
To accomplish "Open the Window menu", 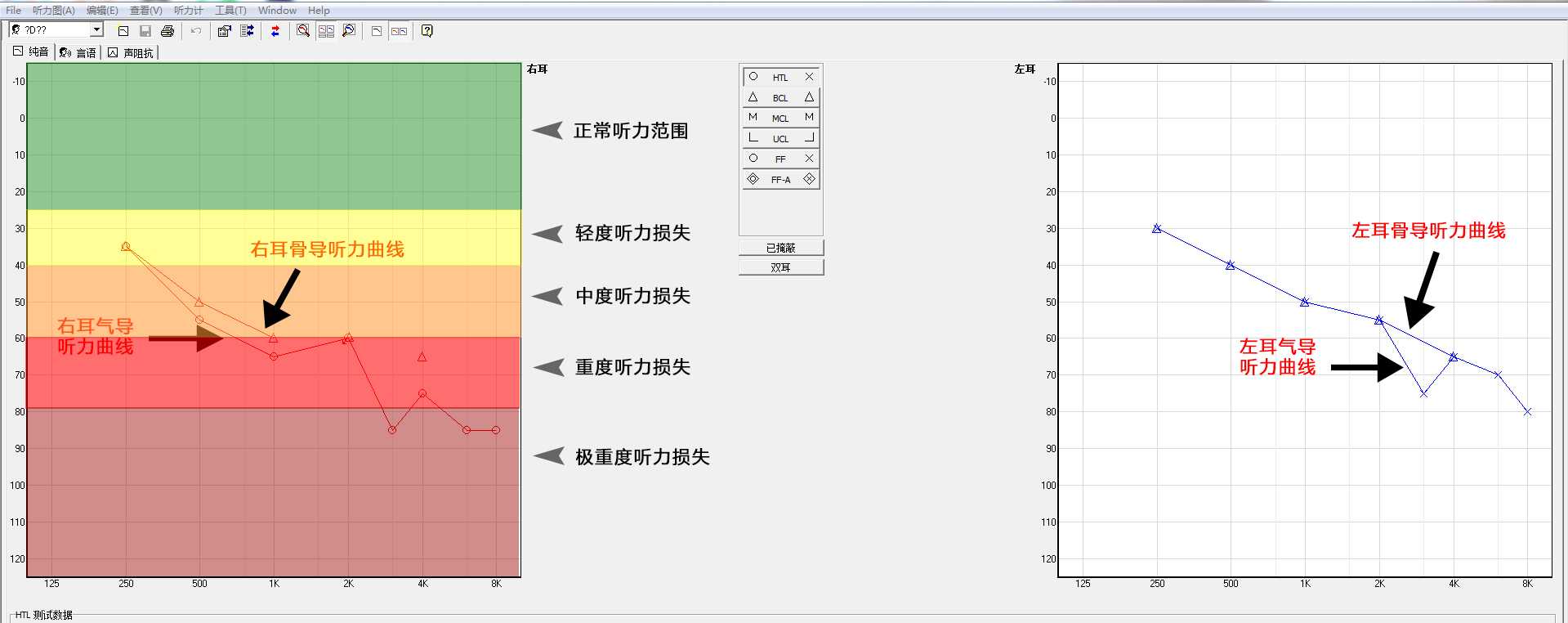I will pos(277,11).
